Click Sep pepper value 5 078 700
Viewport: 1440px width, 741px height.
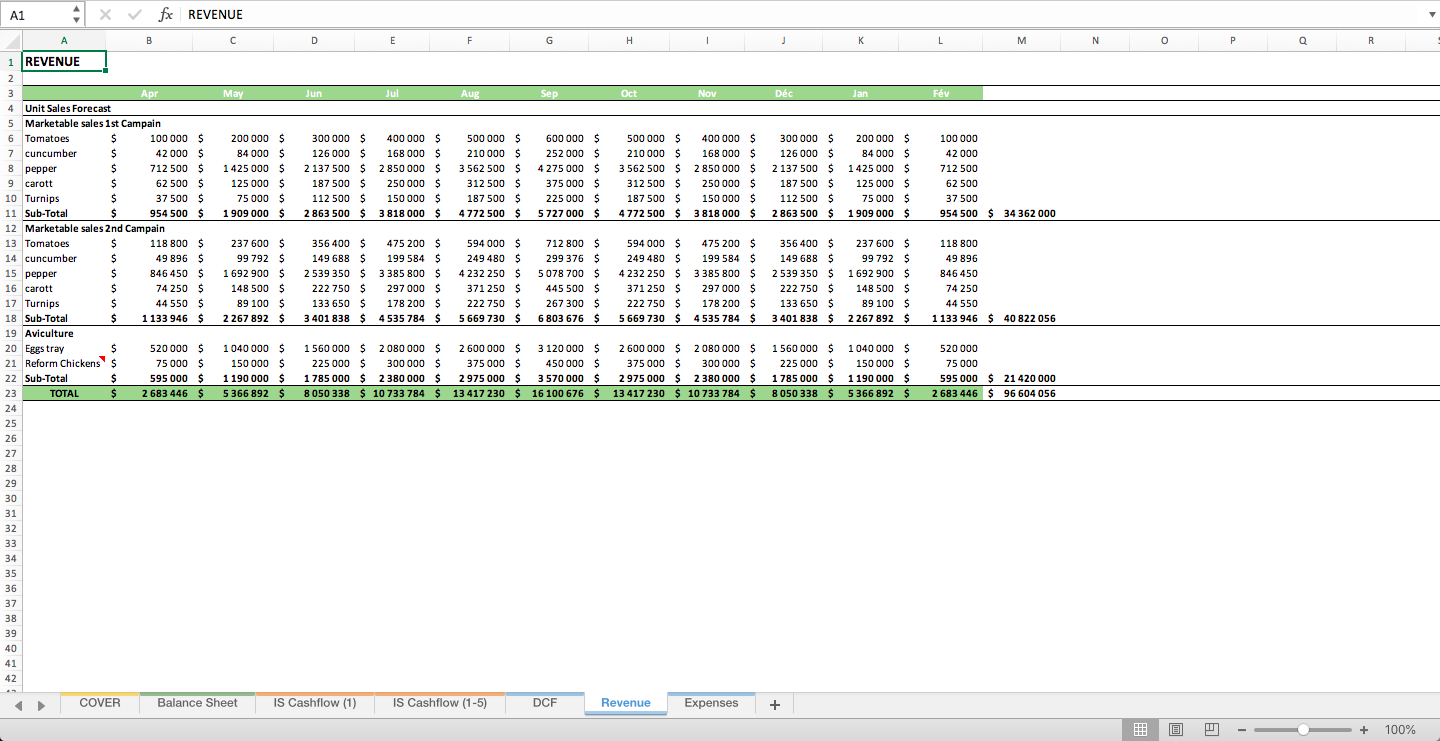click(x=561, y=273)
